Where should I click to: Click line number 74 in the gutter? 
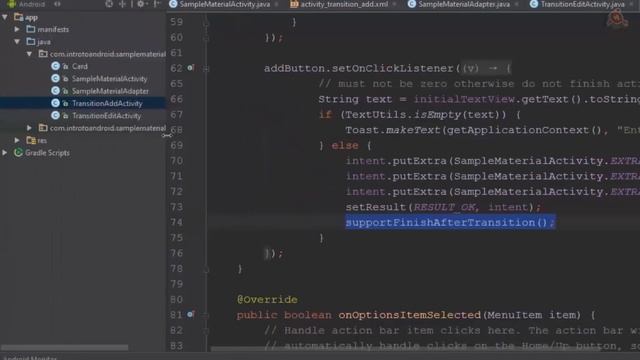[176, 222]
